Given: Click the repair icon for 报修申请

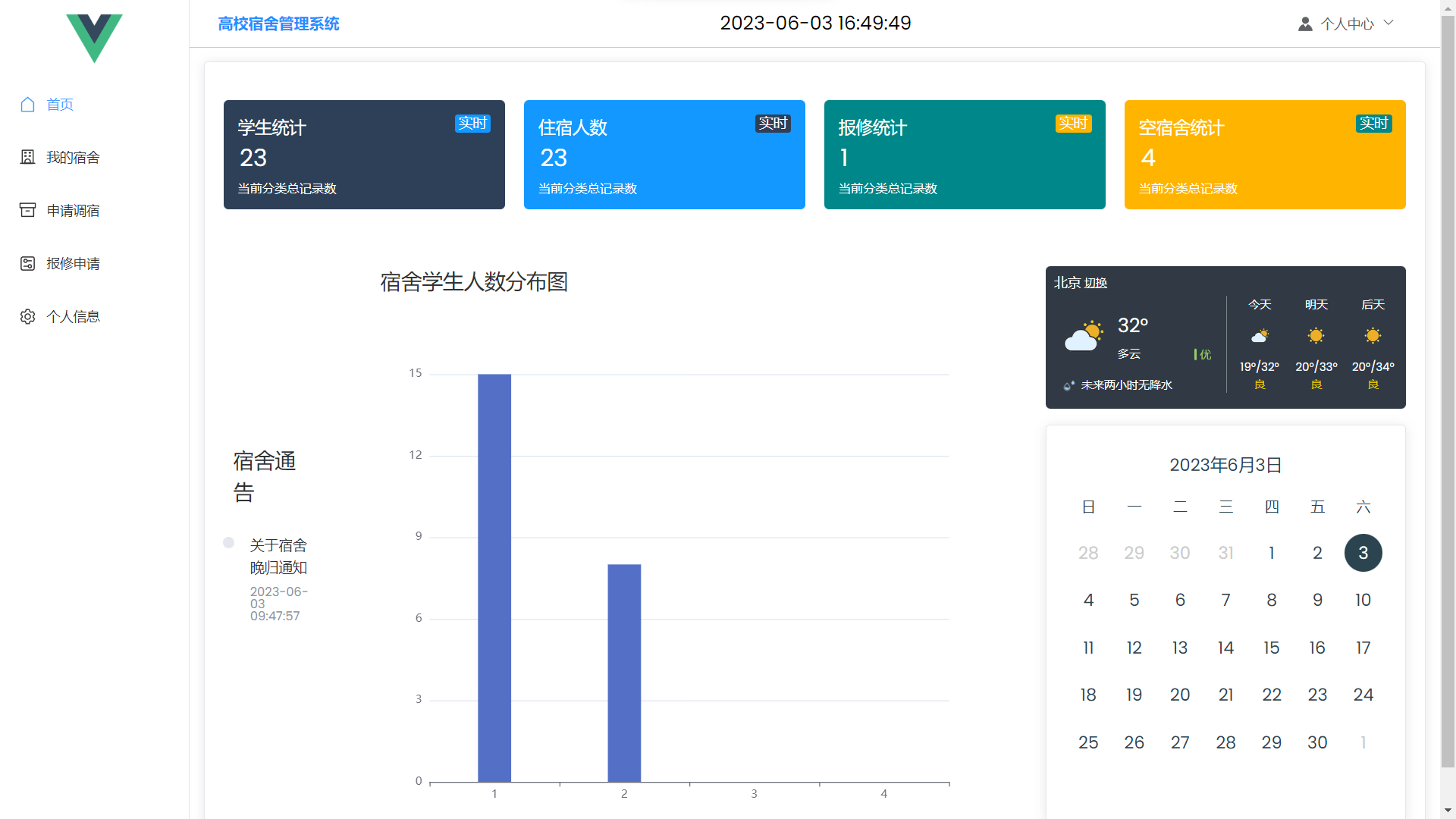Looking at the screenshot, I should click(28, 263).
